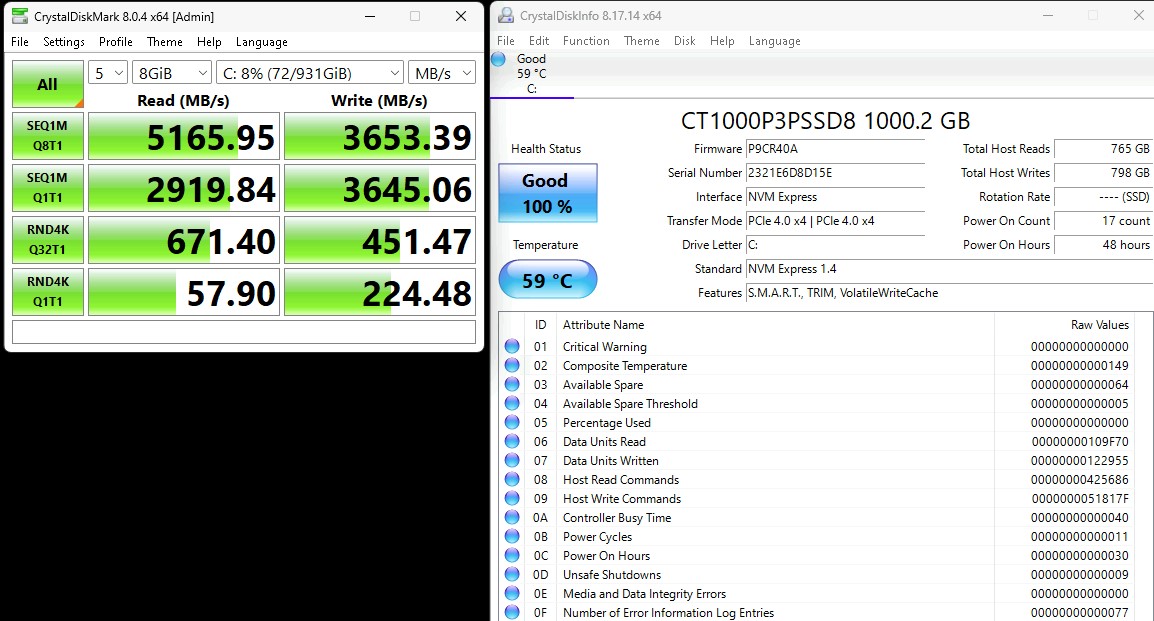Open CrystalDiskInfo Function menu
Image resolution: width=1154 pixels, height=621 pixels.
(x=586, y=41)
